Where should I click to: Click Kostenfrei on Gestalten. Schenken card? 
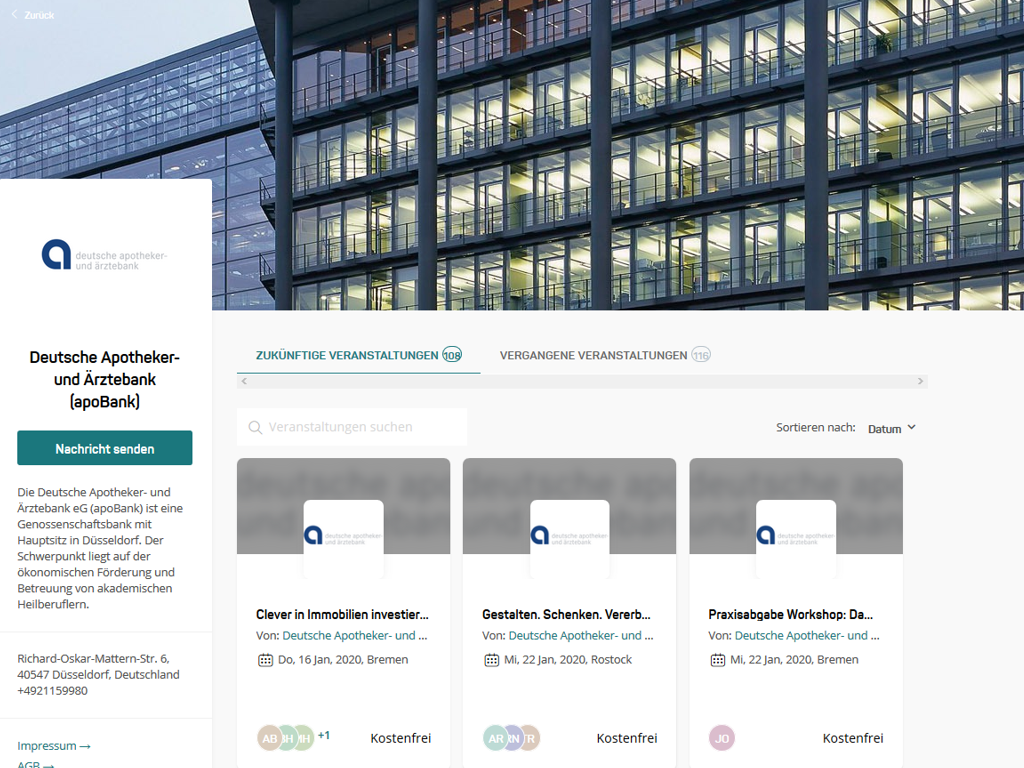pos(627,738)
